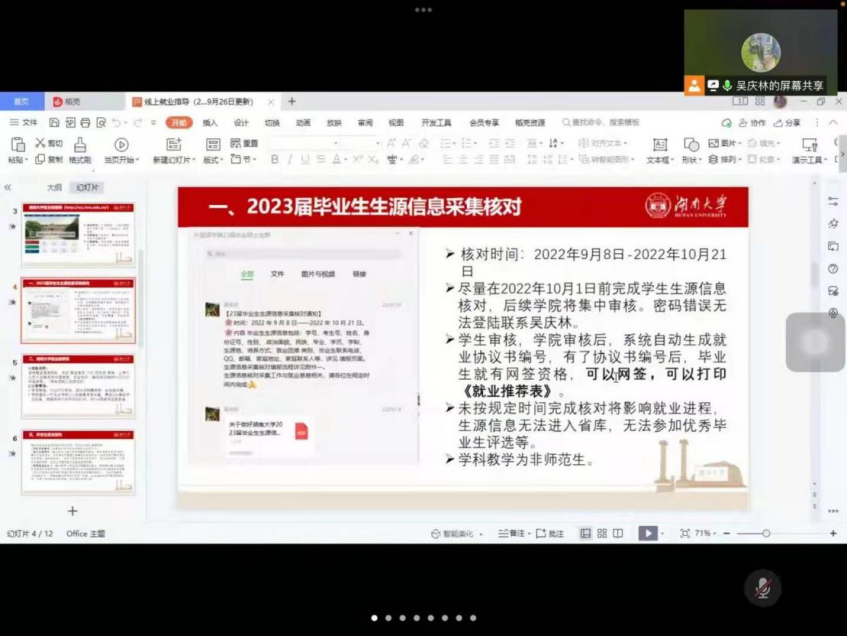Open the Shapes (形状) tool
Viewport: 848px width, 636px height.
691,152
